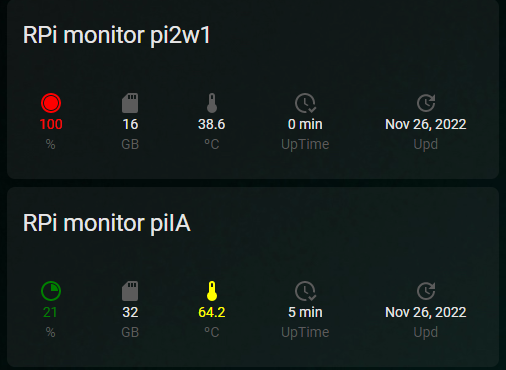Click the red CPU usage icon for pi2w1
This screenshot has width=506, height=370.
pyautogui.click(x=51, y=103)
